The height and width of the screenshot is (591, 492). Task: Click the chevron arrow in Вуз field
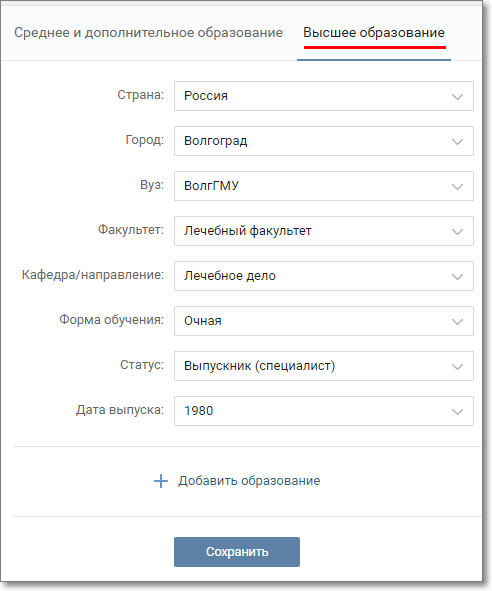coord(457,187)
